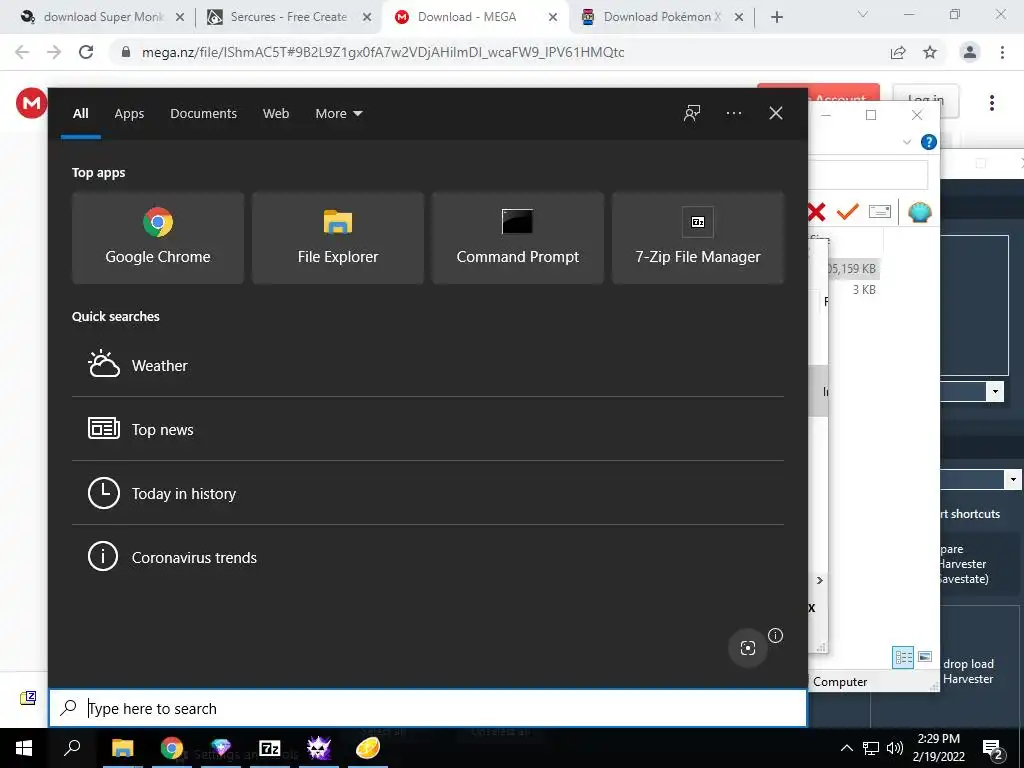Open Chrome tab search chevron
Screen dimensions: 1024x768
point(863,14)
